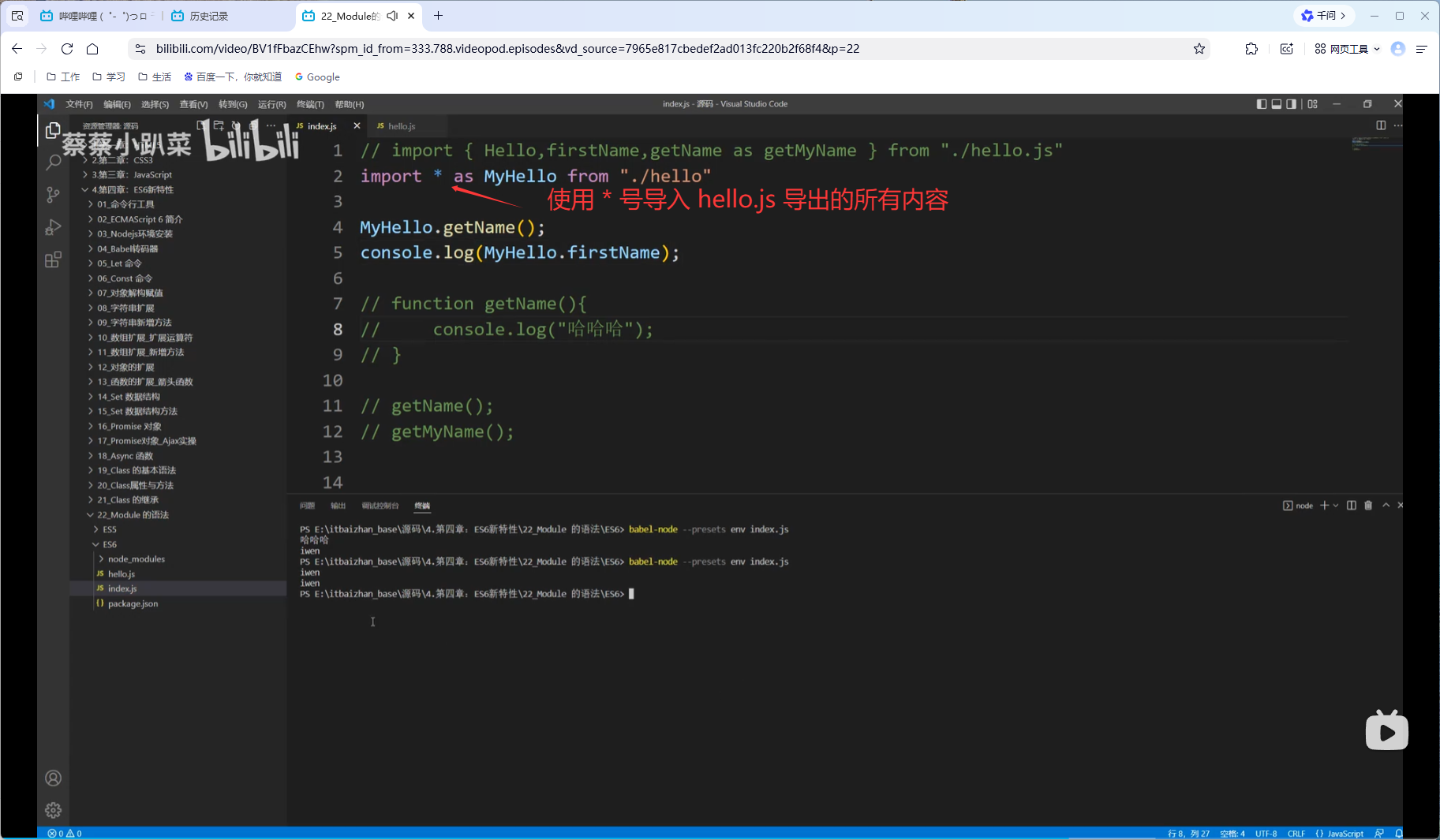This screenshot has height=840, width=1440.
Task: Open the browser main menu icon
Action: (x=1422, y=49)
